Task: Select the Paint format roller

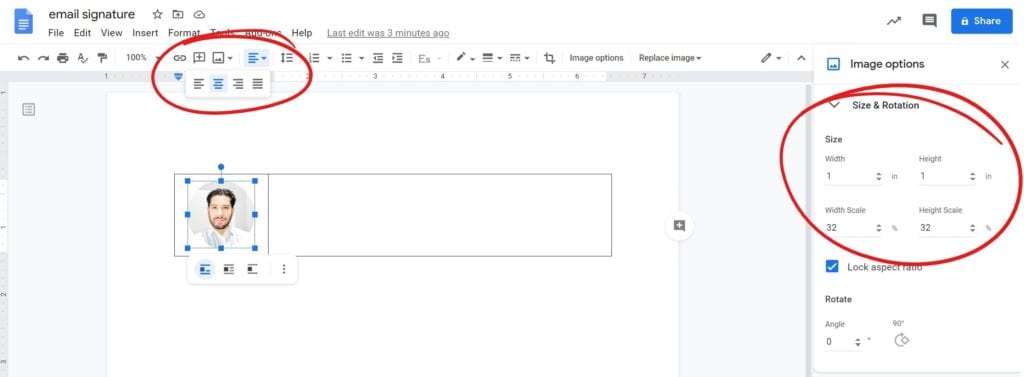Action: click(x=102, y=58)
